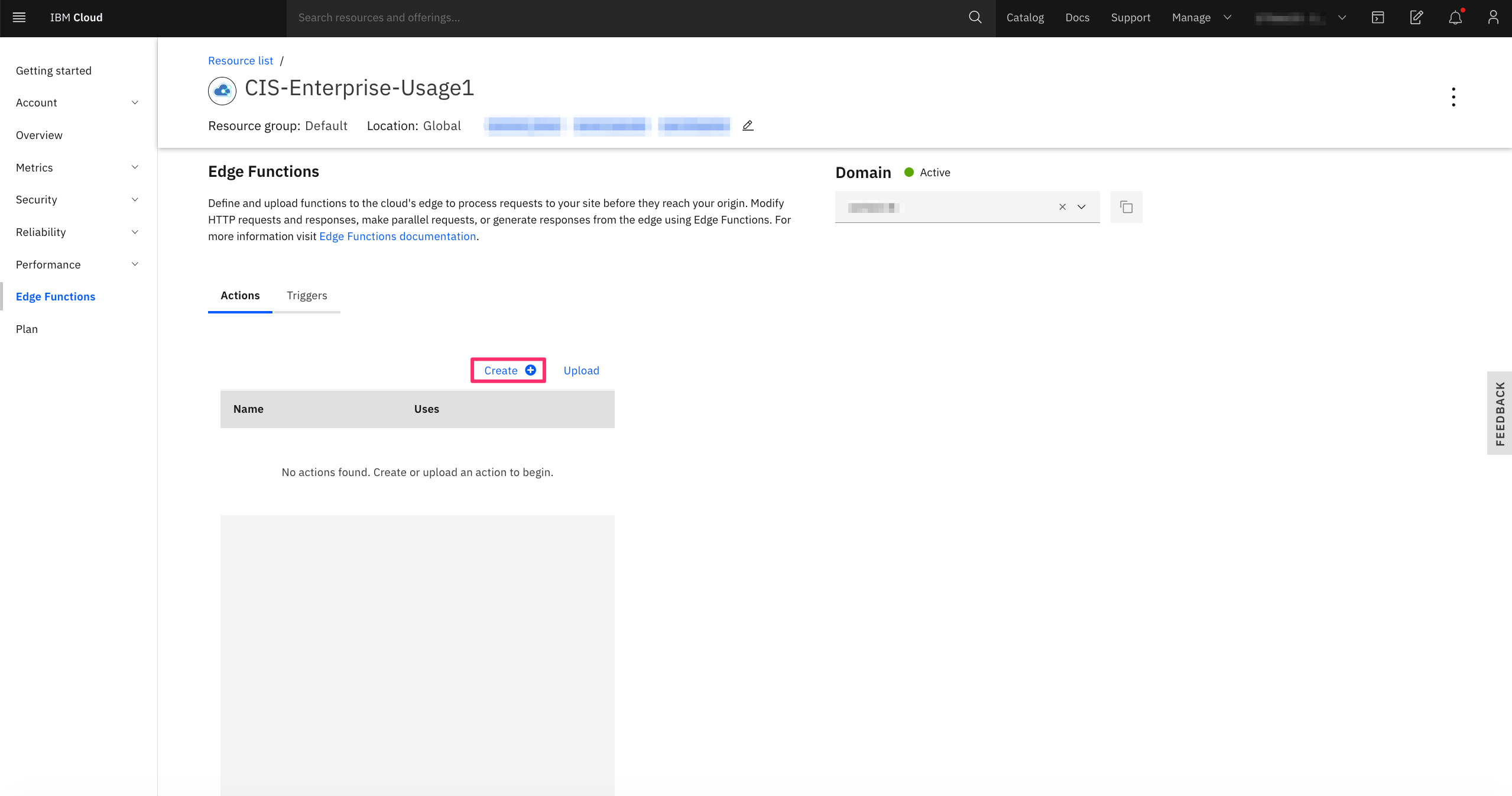1512x796 pixels.
Task: Open the Edge Functions documentation link
Action: (398, 236)
